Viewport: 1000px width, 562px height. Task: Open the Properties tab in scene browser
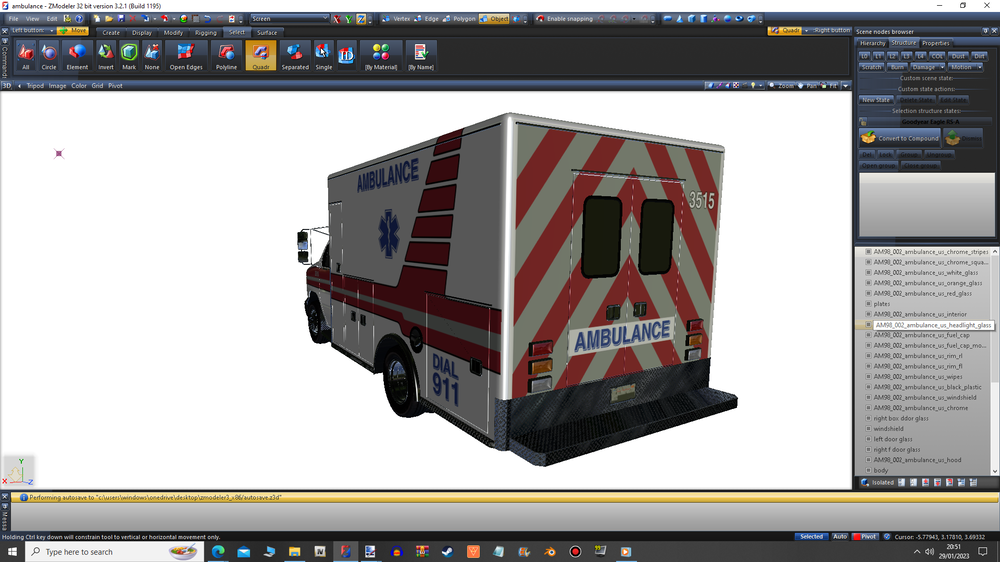tap(936, 43)
